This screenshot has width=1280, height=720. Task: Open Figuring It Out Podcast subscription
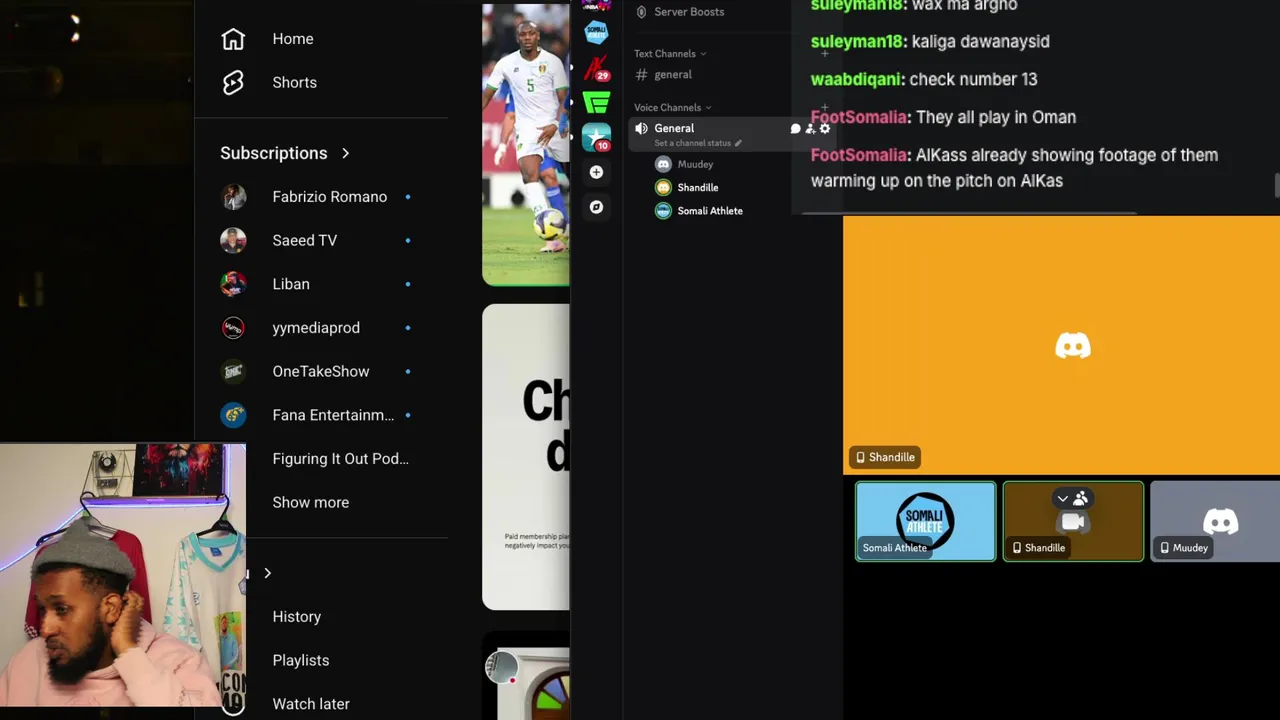(x=340, y=459)
